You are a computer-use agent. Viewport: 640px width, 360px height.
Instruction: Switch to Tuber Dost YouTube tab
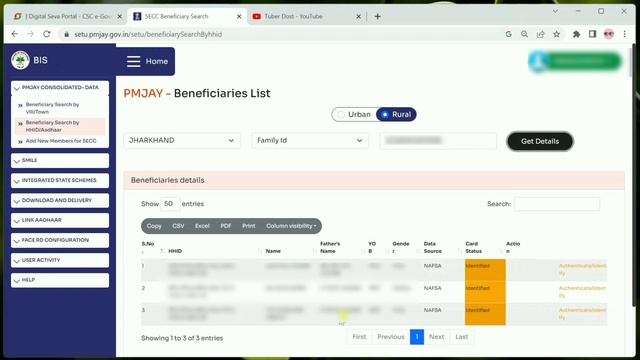(305, 16)
